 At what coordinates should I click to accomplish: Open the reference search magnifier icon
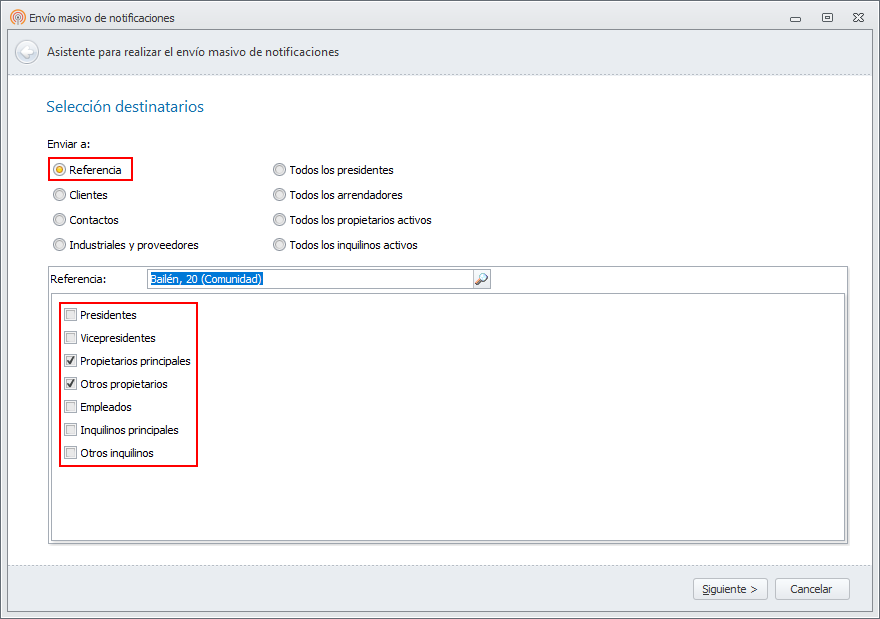click(x=482, y=279)
